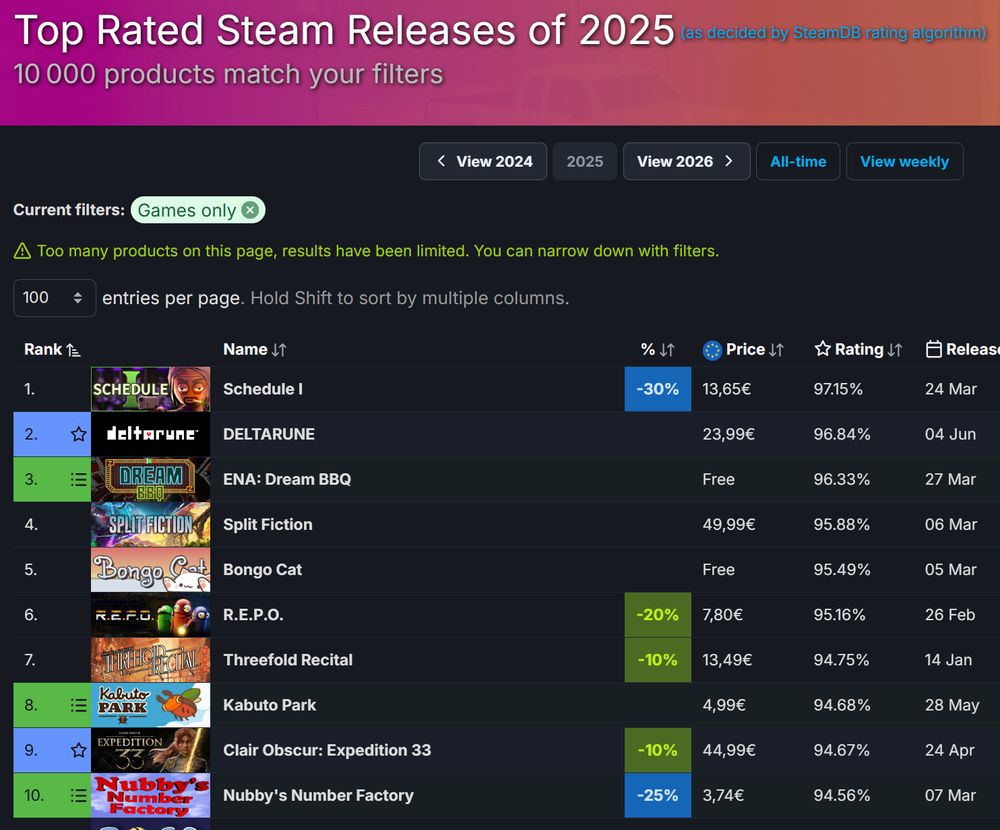The height and width of the screenshot is (830, 1000).
Task: Click the Rank column sort arrow icon
Action: (73, 350)
